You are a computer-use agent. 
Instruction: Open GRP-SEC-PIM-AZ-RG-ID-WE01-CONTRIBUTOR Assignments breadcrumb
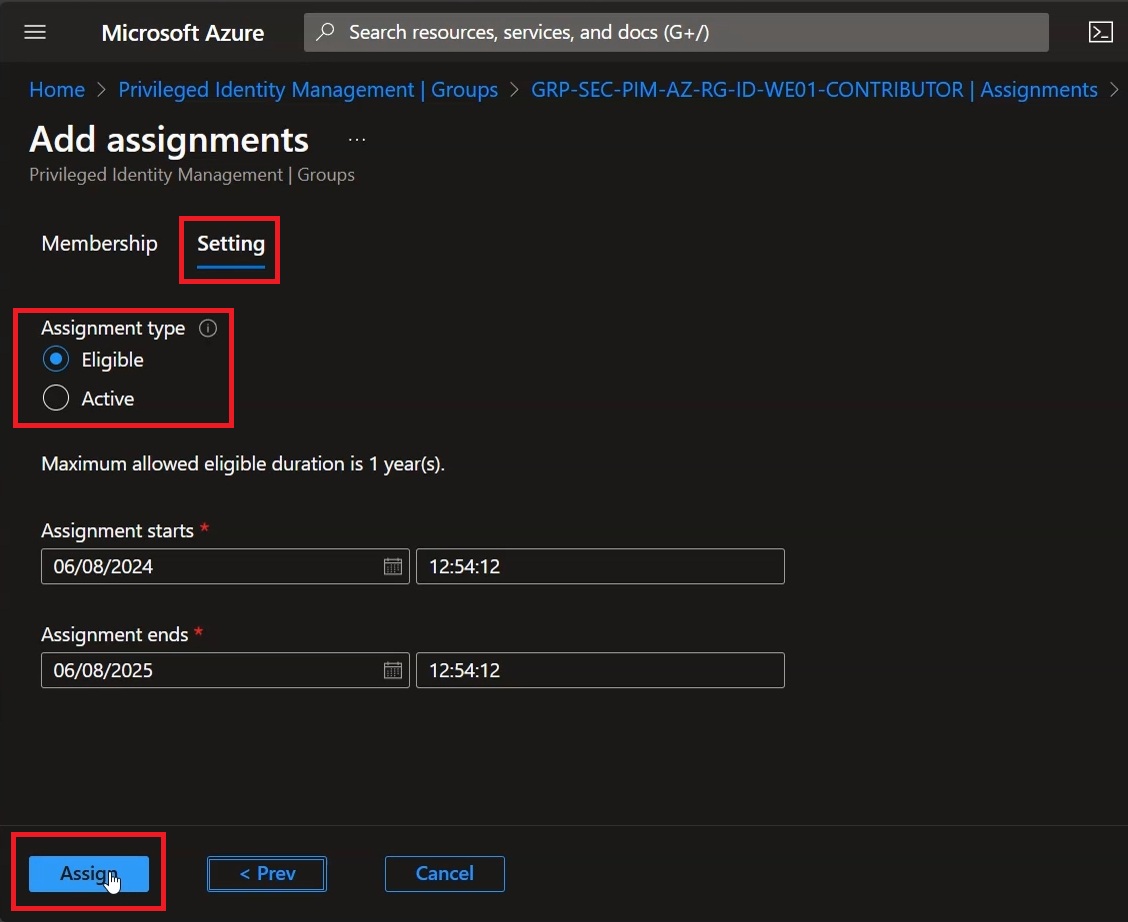coord(814,90)
